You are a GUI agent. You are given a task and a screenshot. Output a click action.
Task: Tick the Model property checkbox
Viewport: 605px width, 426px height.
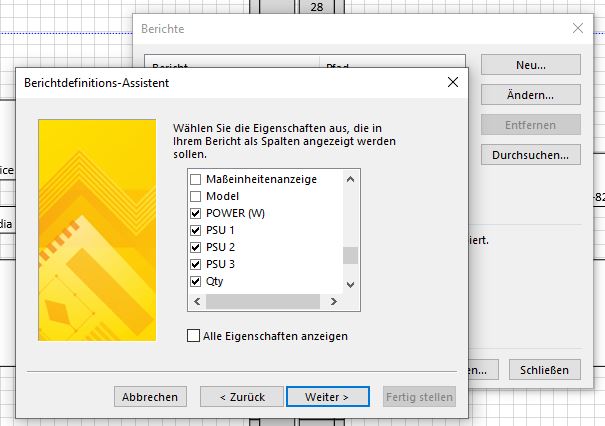[196, 197]
